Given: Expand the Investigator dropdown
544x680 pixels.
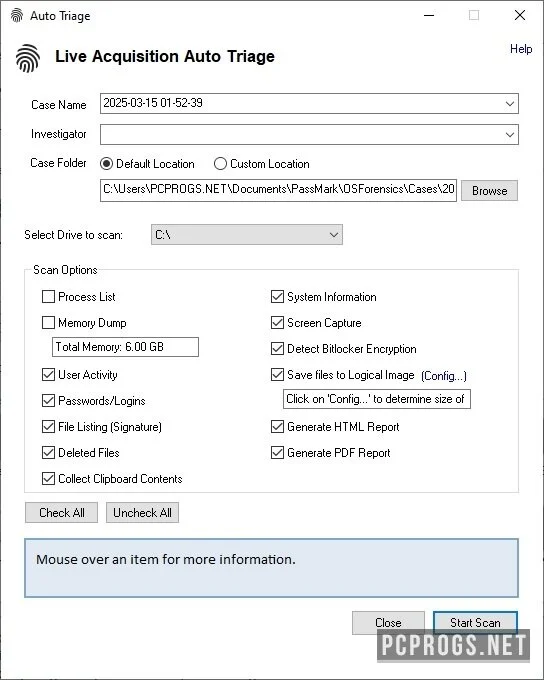Looking at the screenshot, I should [x=510, y=134].
